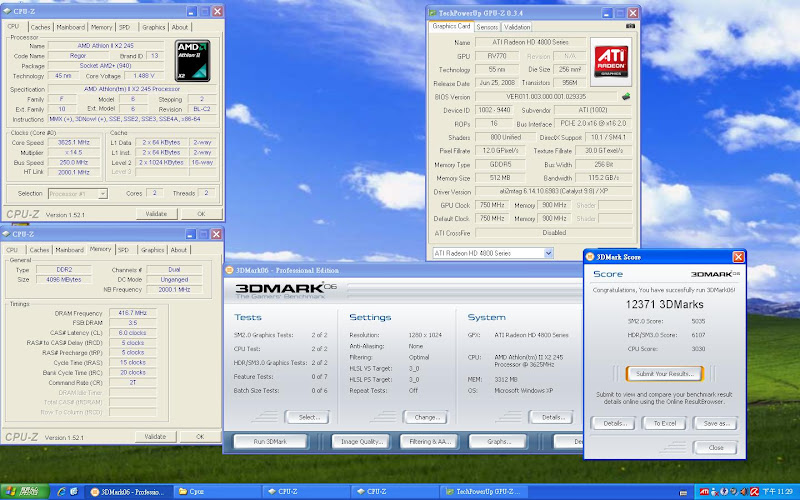Click the CAS# Latency 6.0 clocks value
This screenshot has height=500, width=800.
pyautogui.click(x=133, y=333)
